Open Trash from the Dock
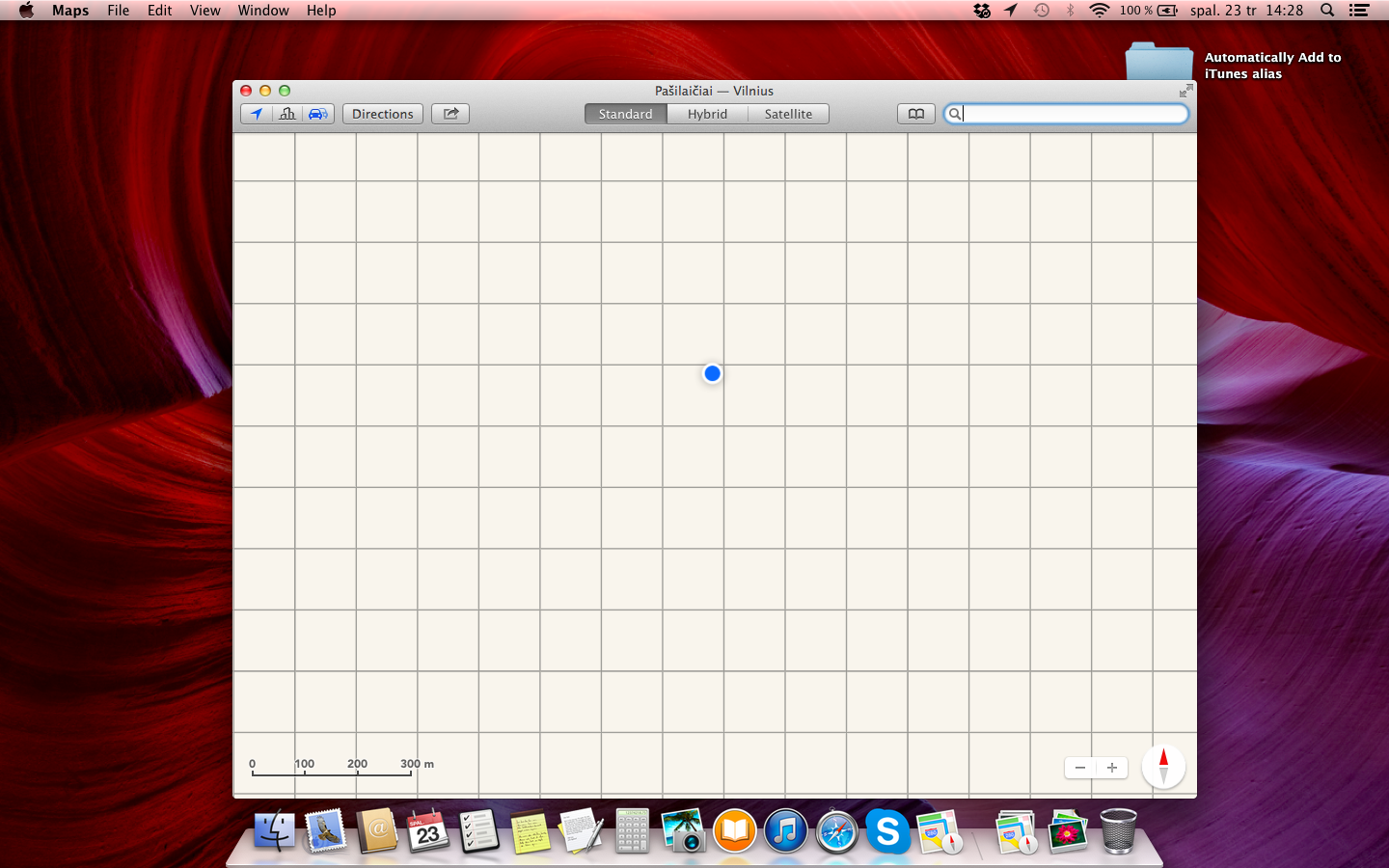This screenshot has width=1389, height=868. click(1118, 830)
